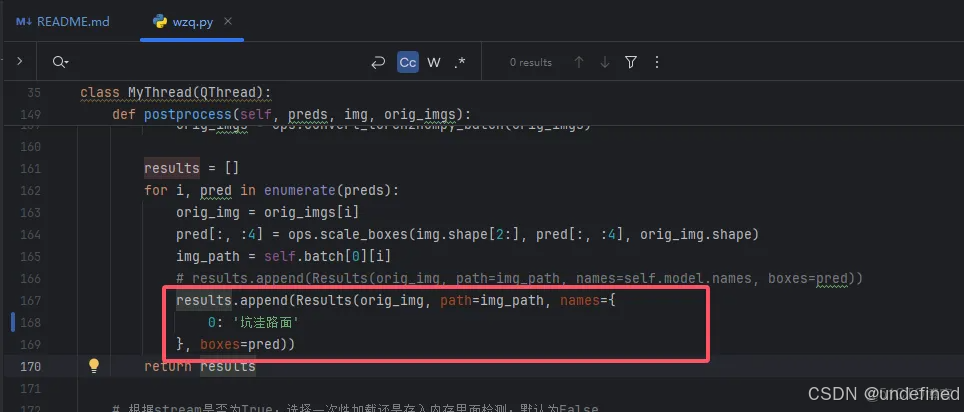Image resolution: width=964 pixels, height=412 pixels.
Task: Click the line number 164 in gutter
Action: (30, 234)
